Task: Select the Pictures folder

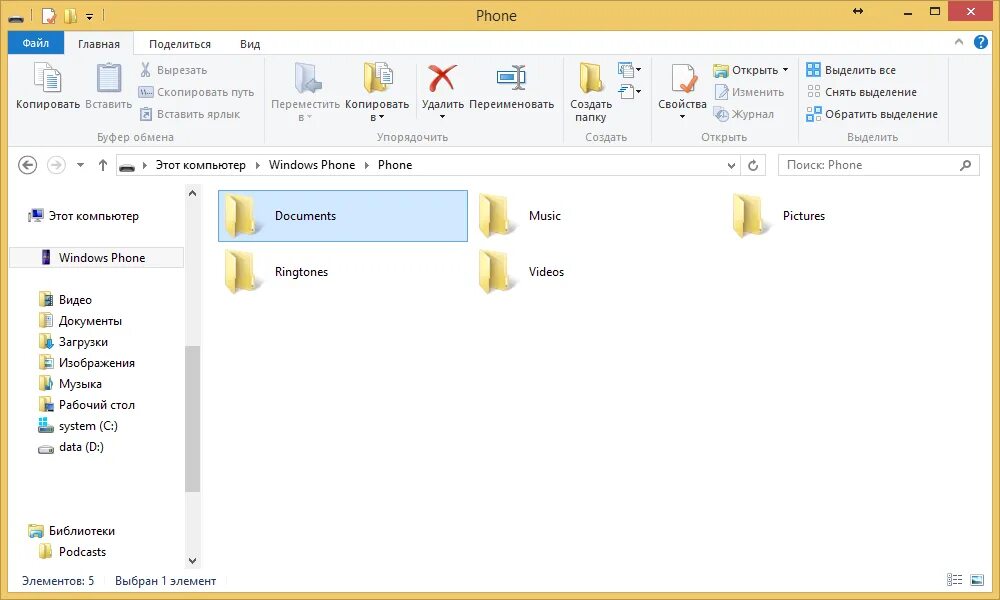Action: coord(779,216)
